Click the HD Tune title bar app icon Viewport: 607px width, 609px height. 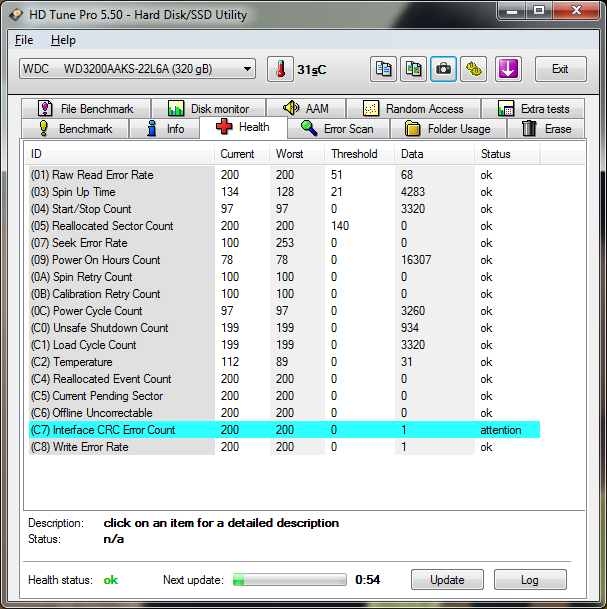coord(17,15)
